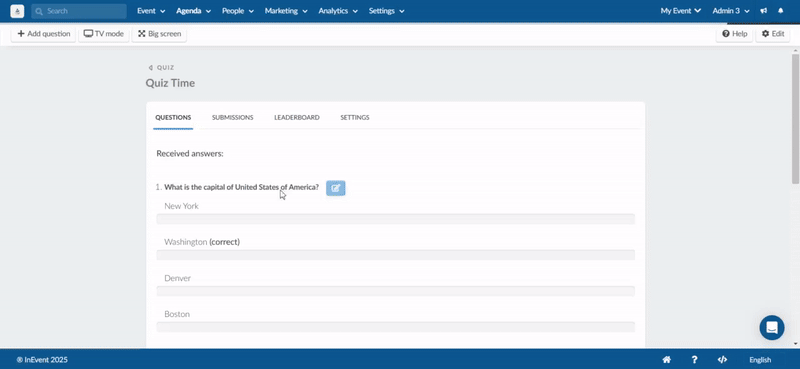Launch Big screen view
800x369 pixels.
(159, 34)
